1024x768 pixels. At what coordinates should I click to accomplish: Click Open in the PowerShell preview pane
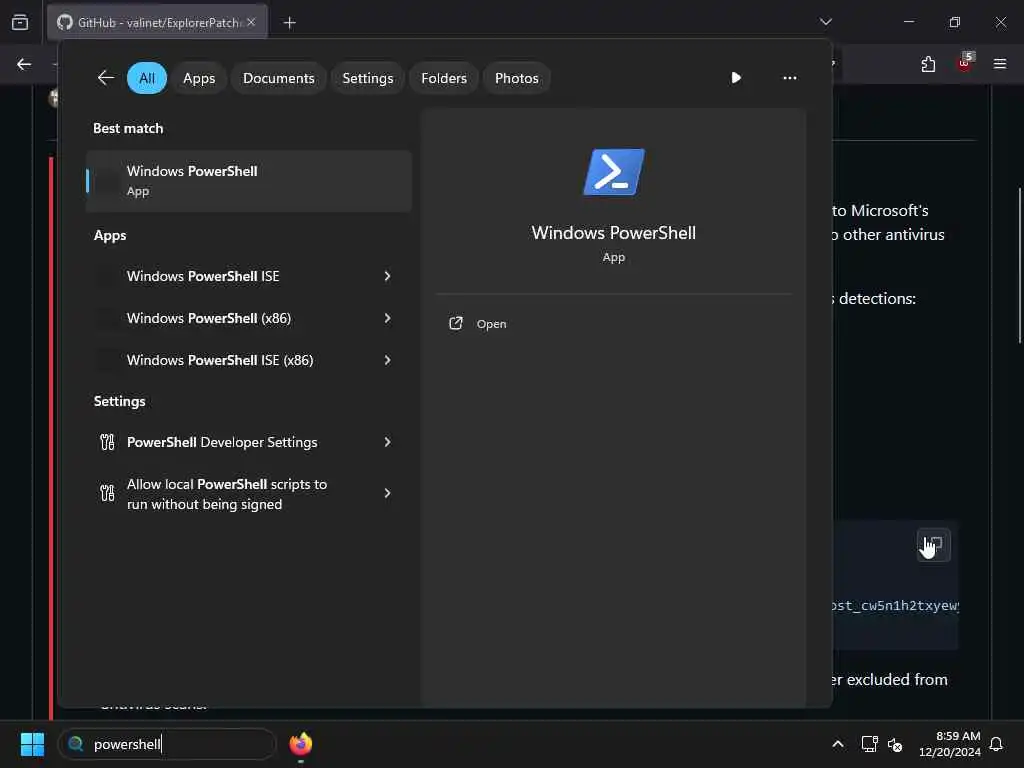click(491, 324)
